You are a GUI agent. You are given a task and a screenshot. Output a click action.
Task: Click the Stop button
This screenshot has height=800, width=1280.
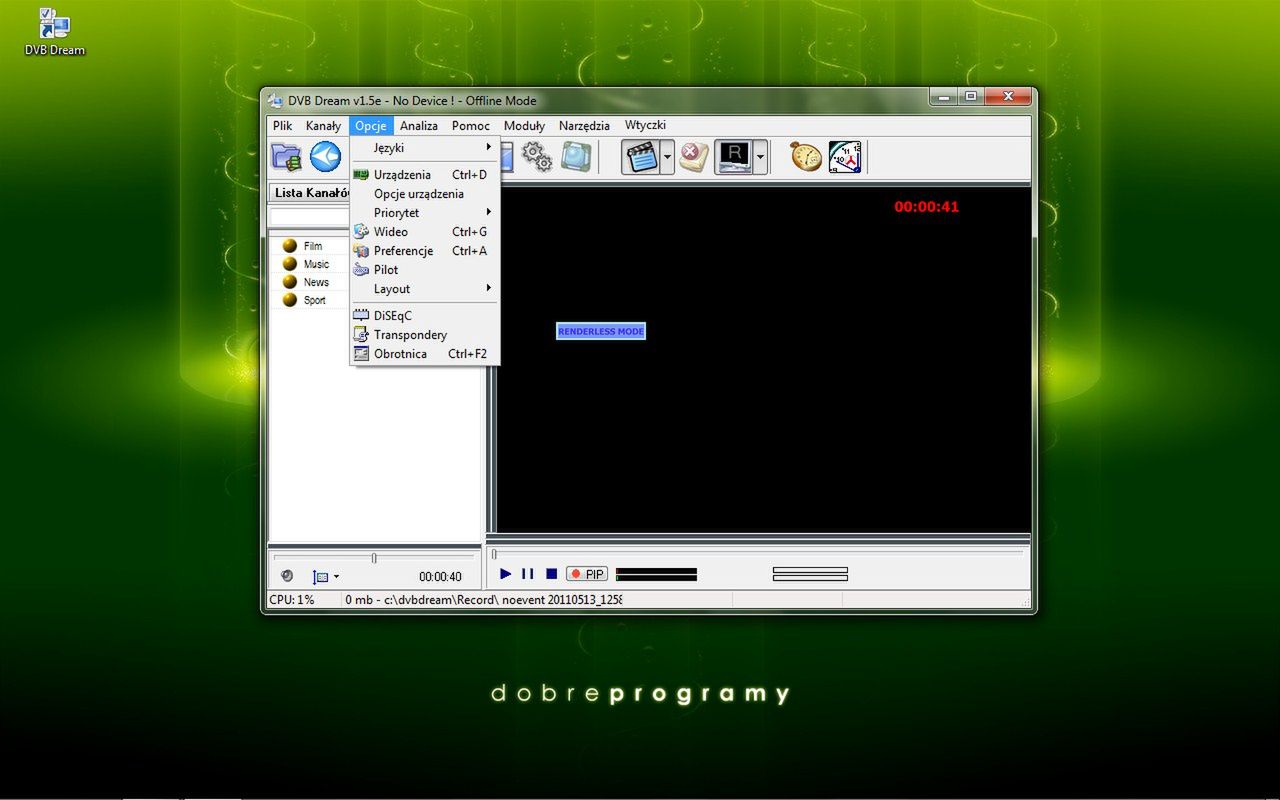click(551, 574)
